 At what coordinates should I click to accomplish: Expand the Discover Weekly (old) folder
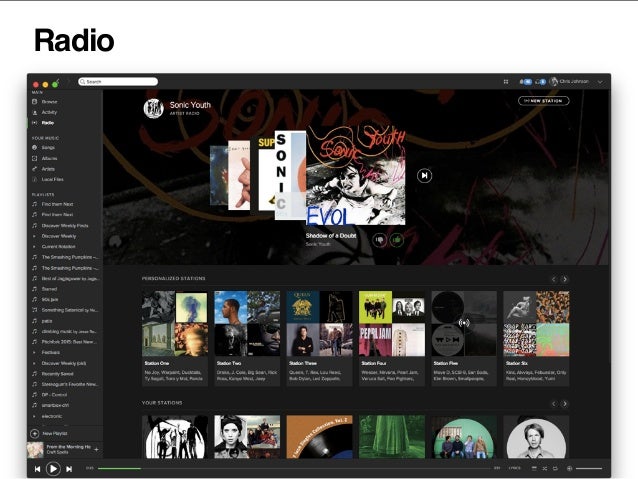[34, 363]
